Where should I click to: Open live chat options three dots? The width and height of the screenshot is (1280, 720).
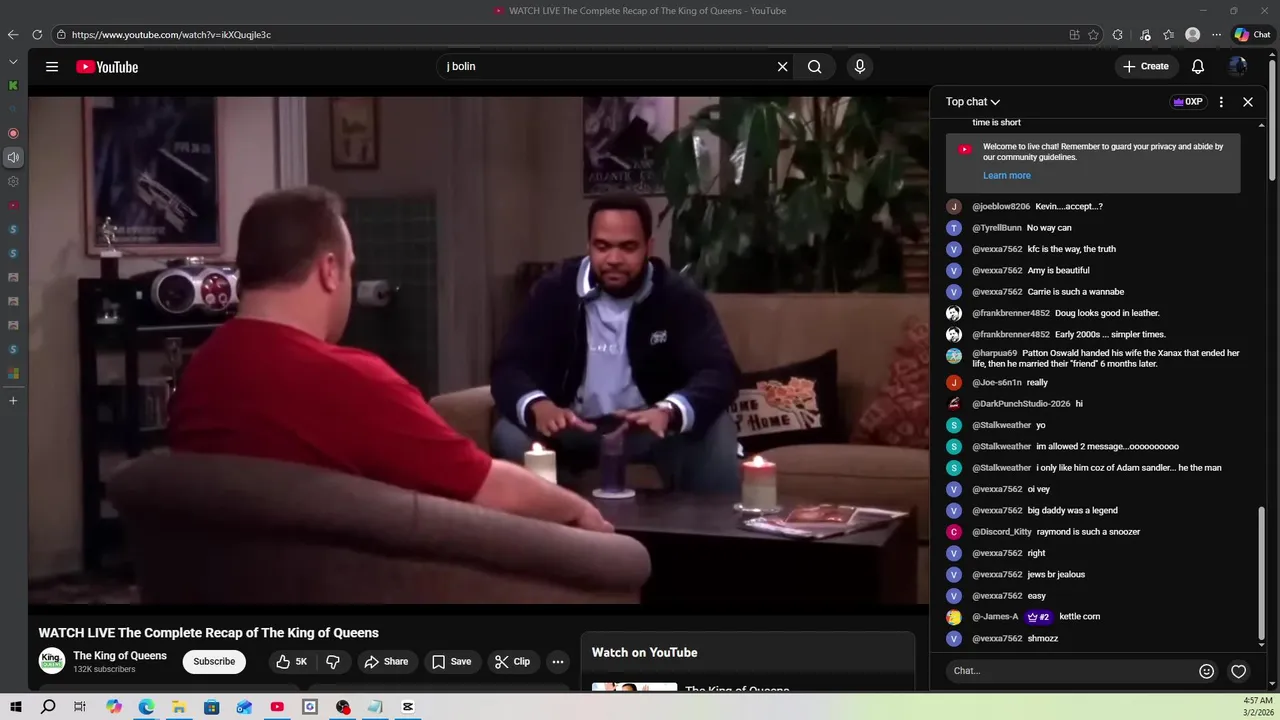click(x=1221, y=102)
